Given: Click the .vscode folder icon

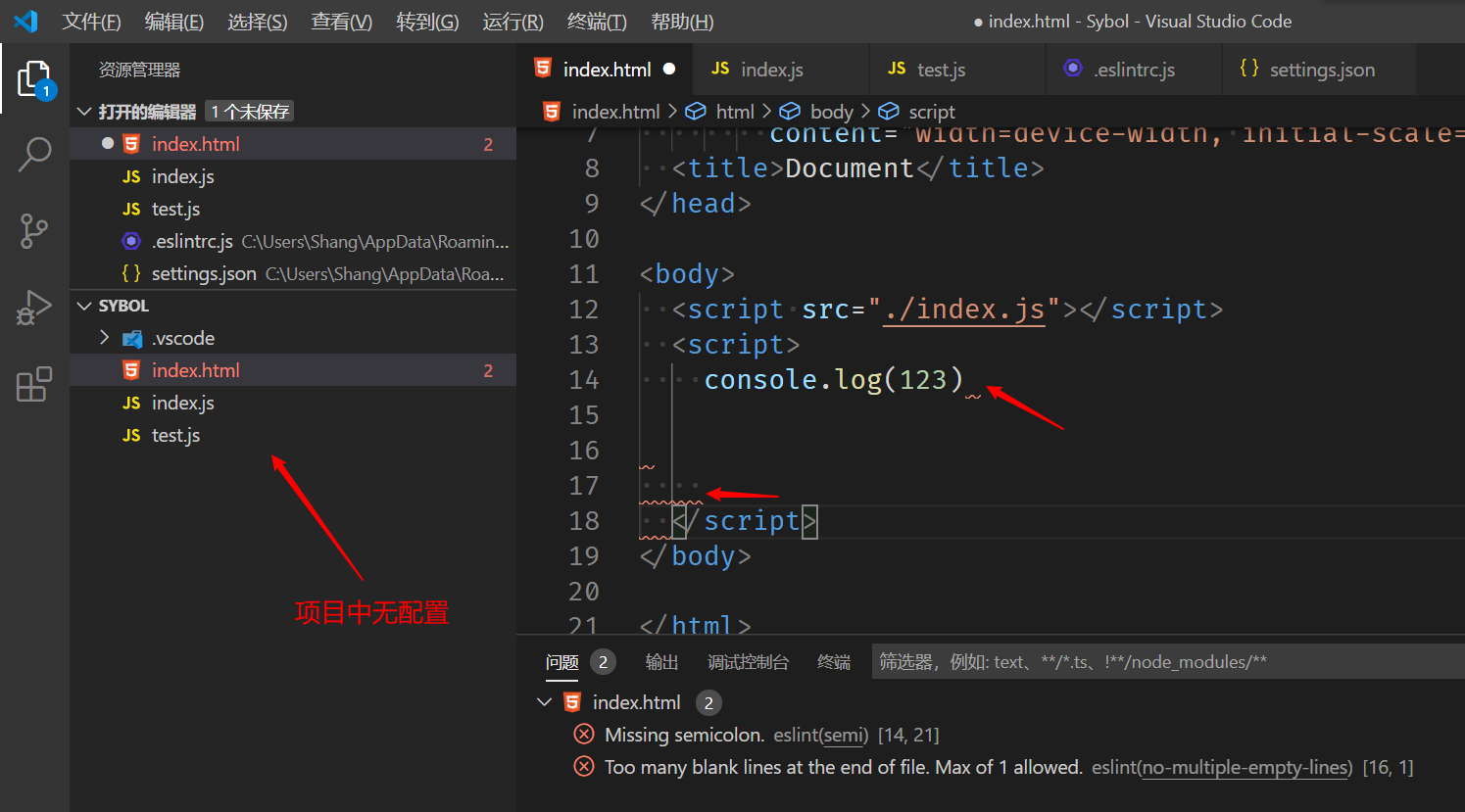Looking at the screenshot, I should tap(132, 339).
